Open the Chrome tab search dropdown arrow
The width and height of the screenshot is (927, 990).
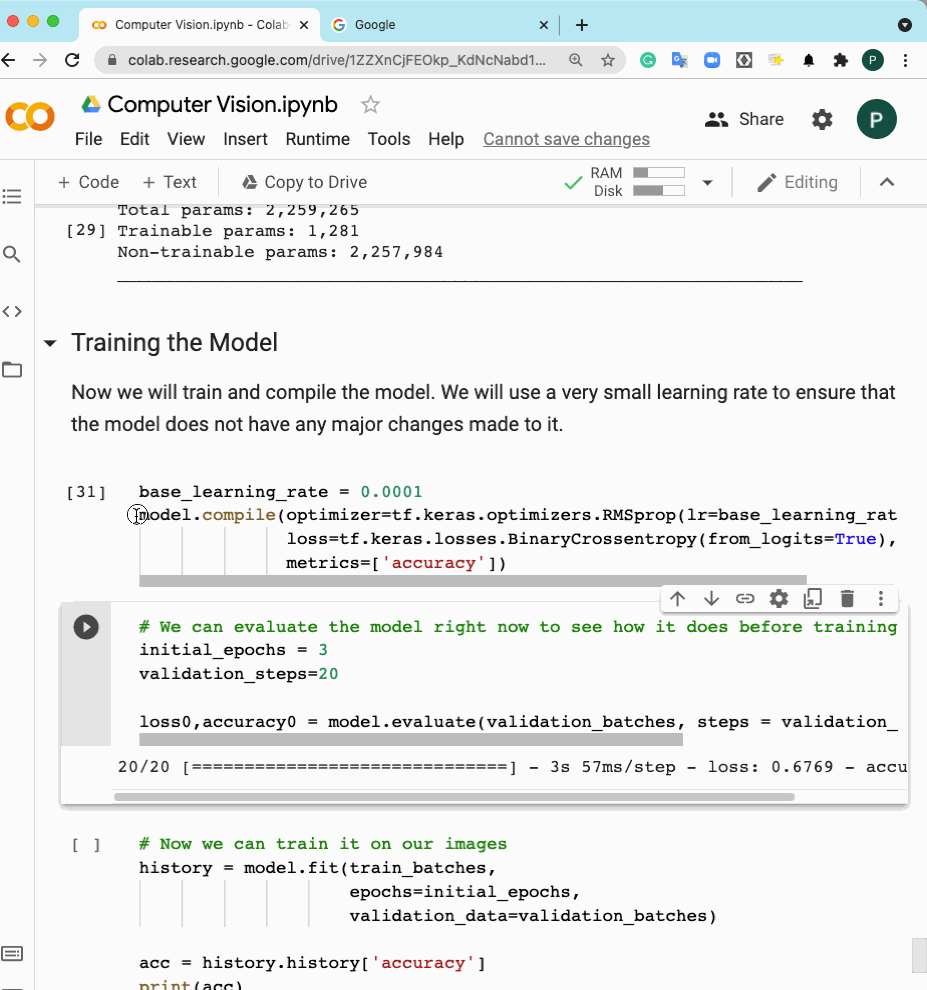[905, 25]
